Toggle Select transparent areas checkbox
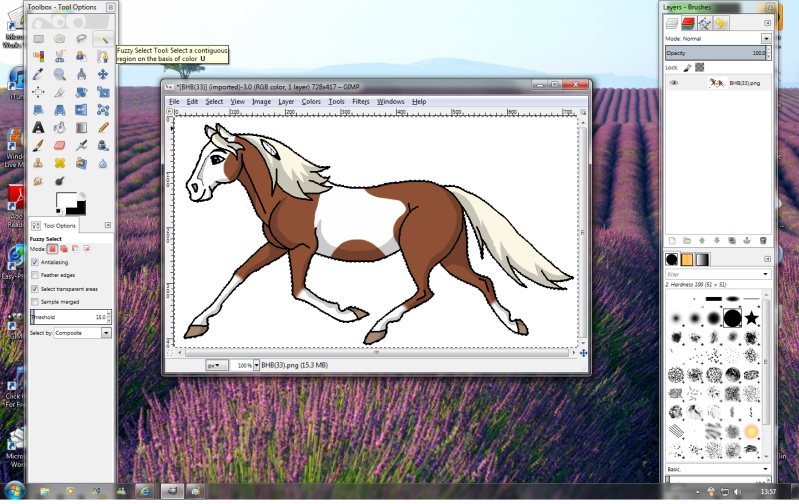 (x=35, y=289)
